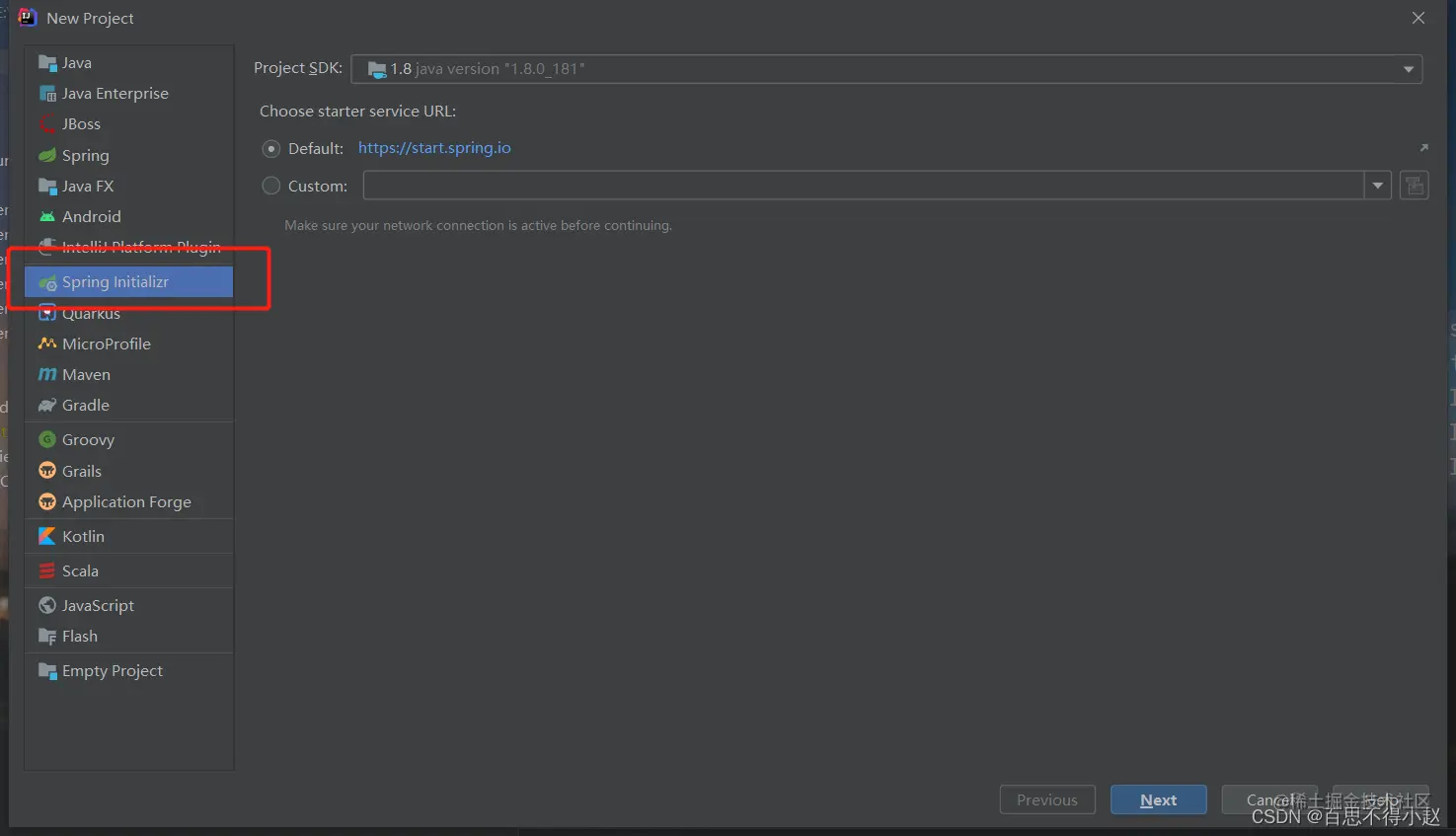The height and width of the screenshot is (836, 1456).
Task: Choose Java Enterprise project type
Action: (x=128, y=94)
